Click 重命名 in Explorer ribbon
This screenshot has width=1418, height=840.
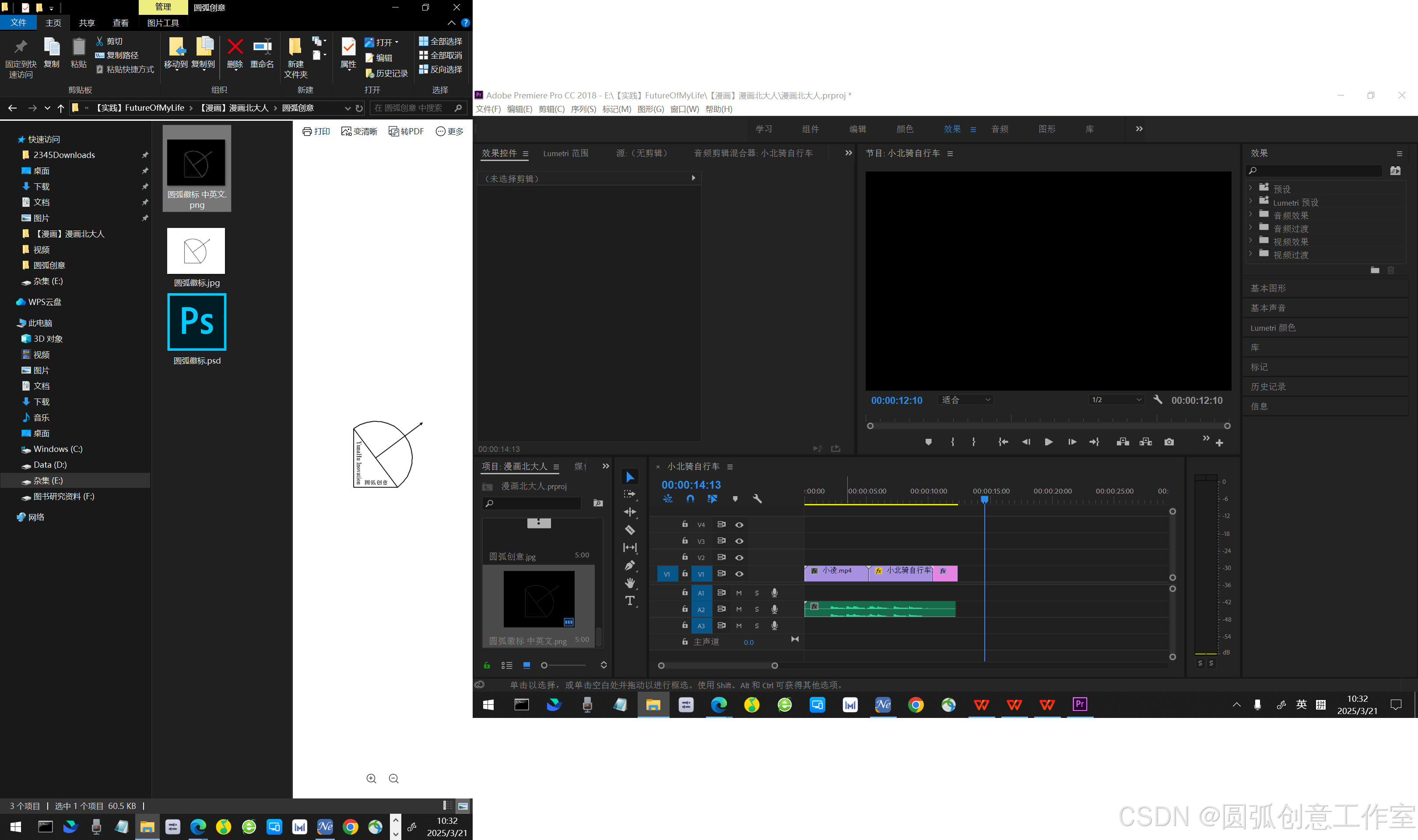262,53
